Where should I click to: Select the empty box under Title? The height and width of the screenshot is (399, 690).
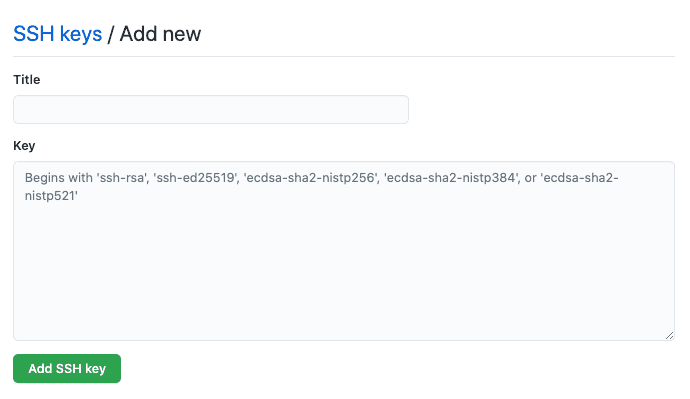pyautogui.click(x=211, y=110)
